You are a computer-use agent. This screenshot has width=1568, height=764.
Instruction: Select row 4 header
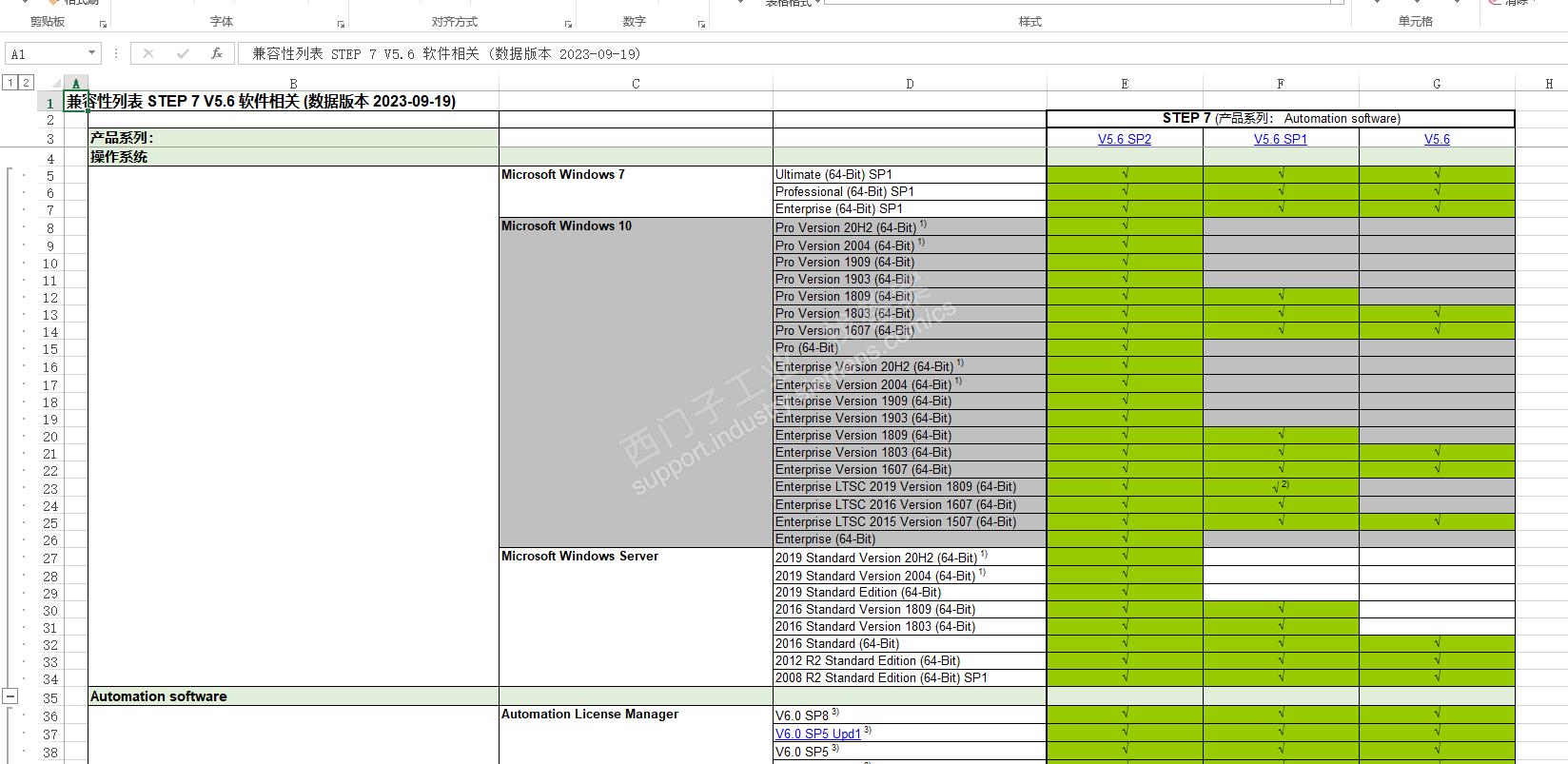coord(50,158)
